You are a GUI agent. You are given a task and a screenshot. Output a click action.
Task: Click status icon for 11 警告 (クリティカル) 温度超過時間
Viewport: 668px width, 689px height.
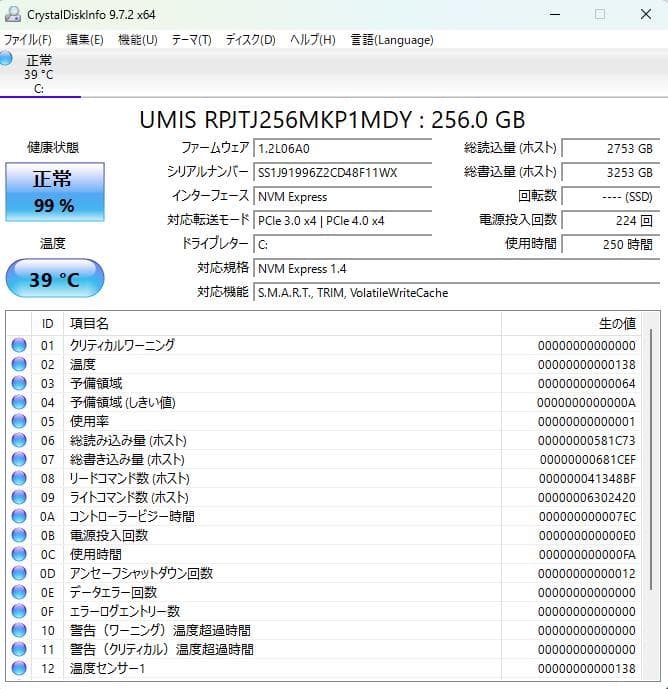click(x=19, y=649)
